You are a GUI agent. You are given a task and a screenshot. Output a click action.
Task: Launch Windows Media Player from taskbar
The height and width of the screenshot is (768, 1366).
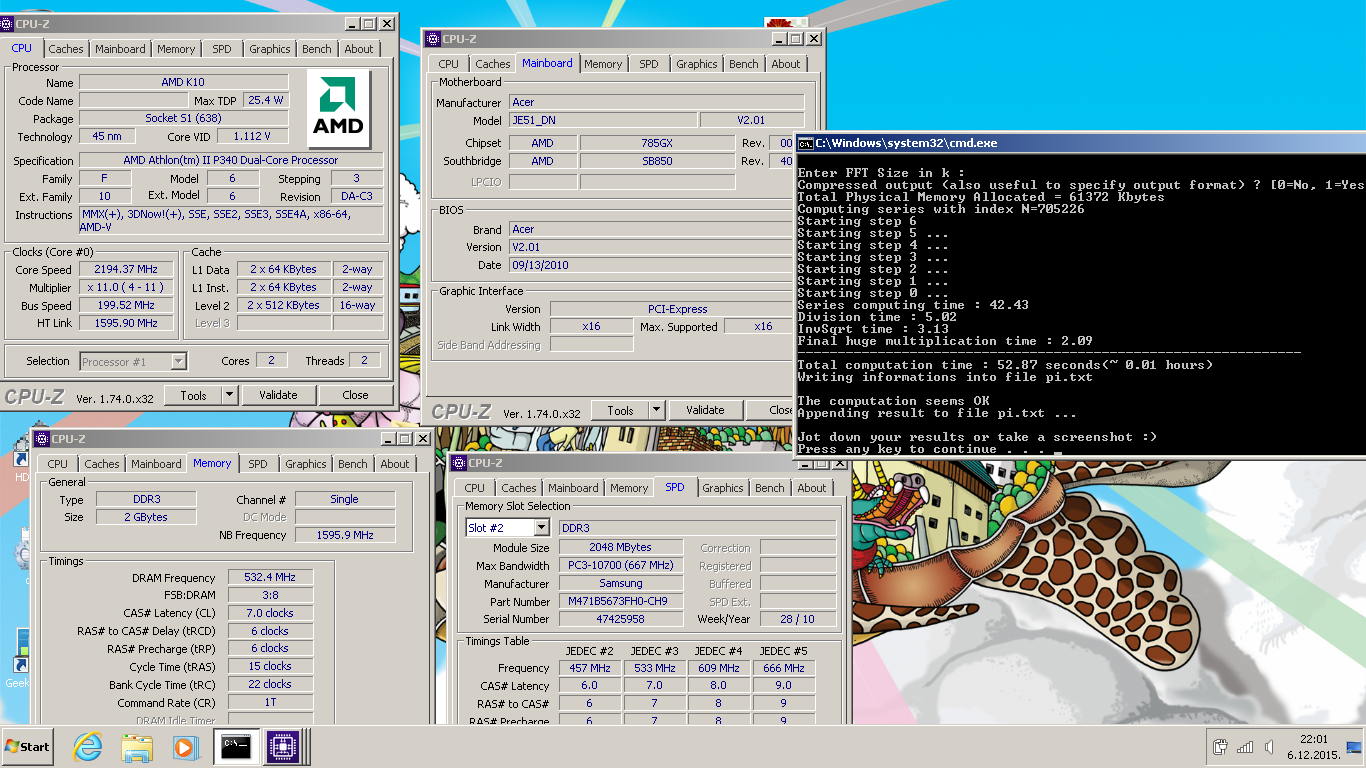pyautogui.click(x=185, y=746)
